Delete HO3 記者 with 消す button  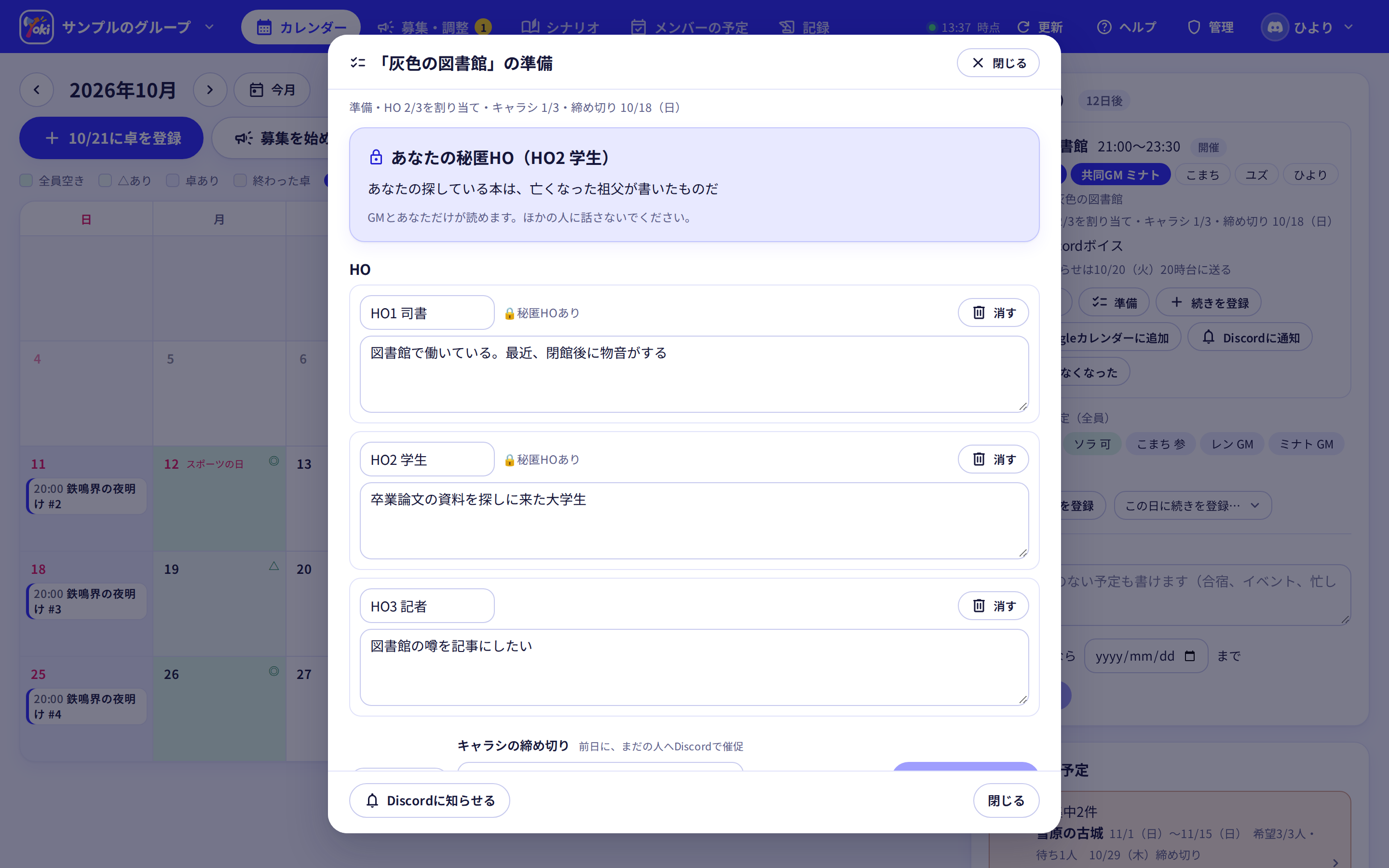(x=993, y=606)
